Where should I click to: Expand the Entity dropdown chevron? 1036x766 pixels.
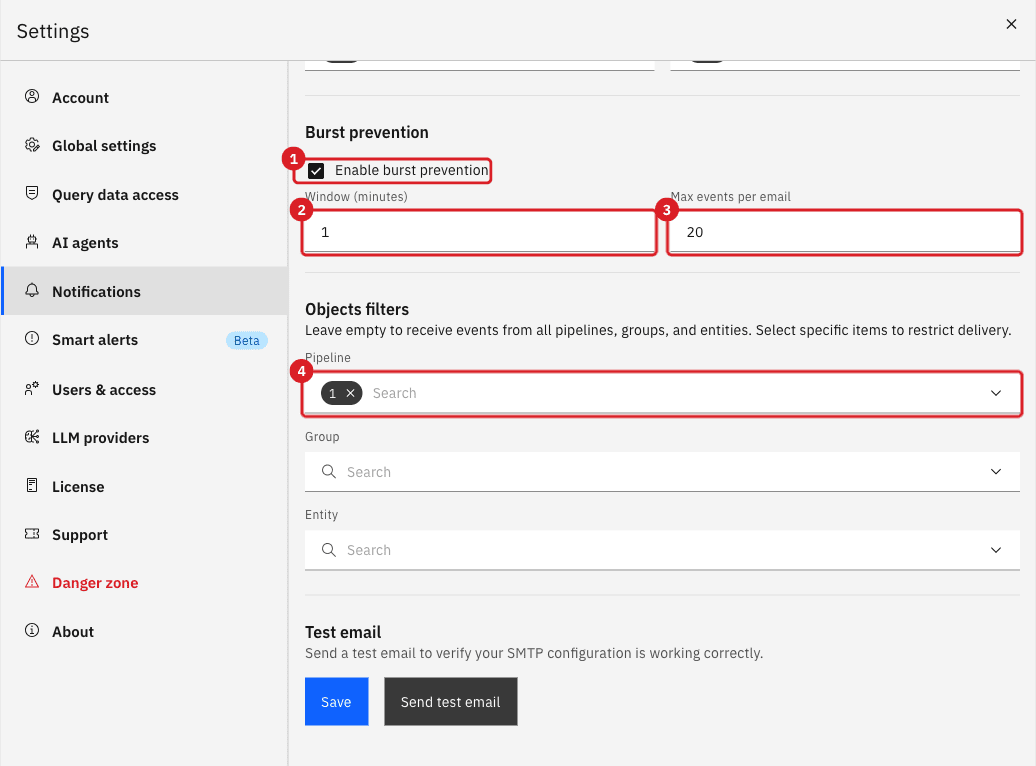click(x=996, y=550)
